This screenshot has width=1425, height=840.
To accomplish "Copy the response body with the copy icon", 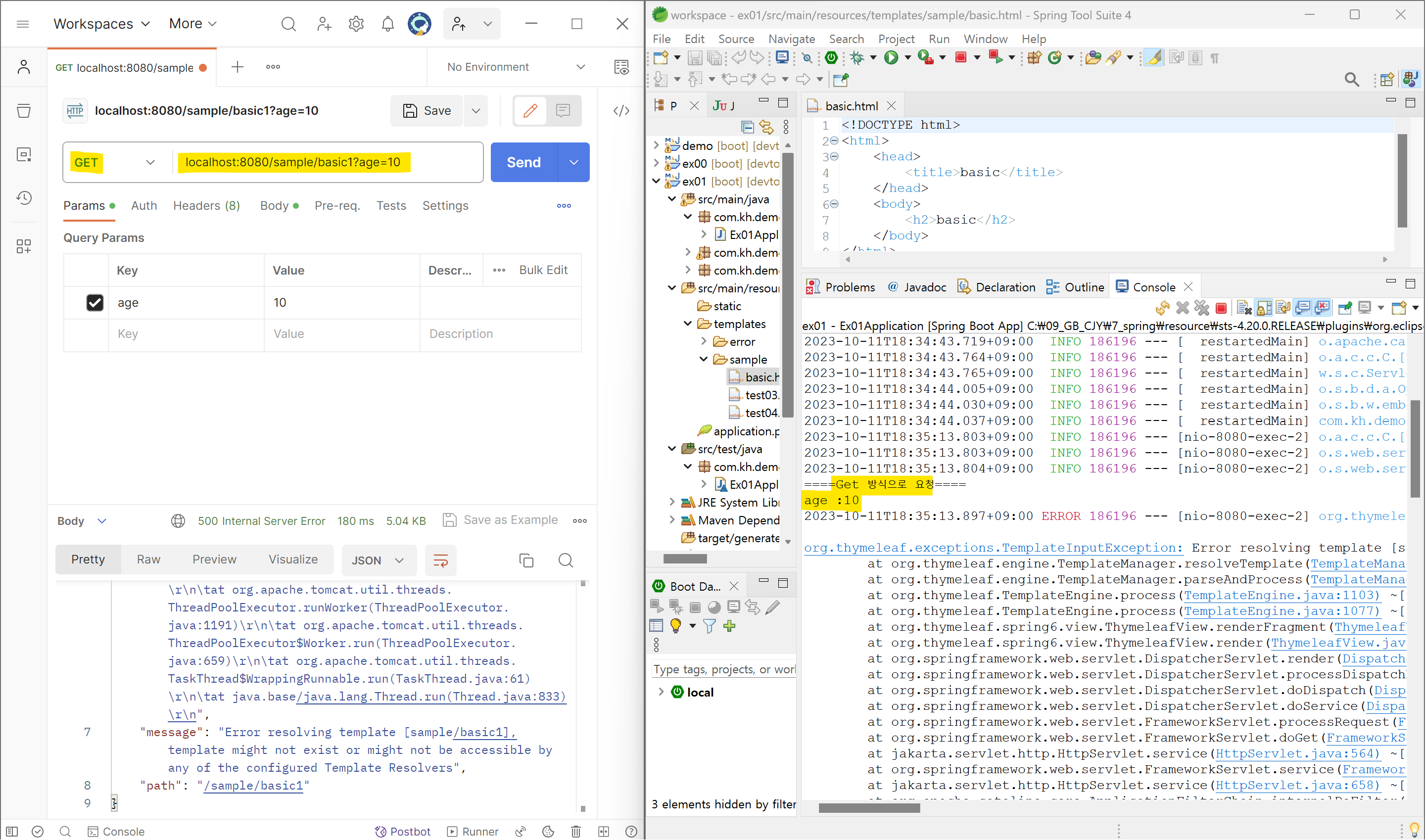I will [x=526, y=560].
